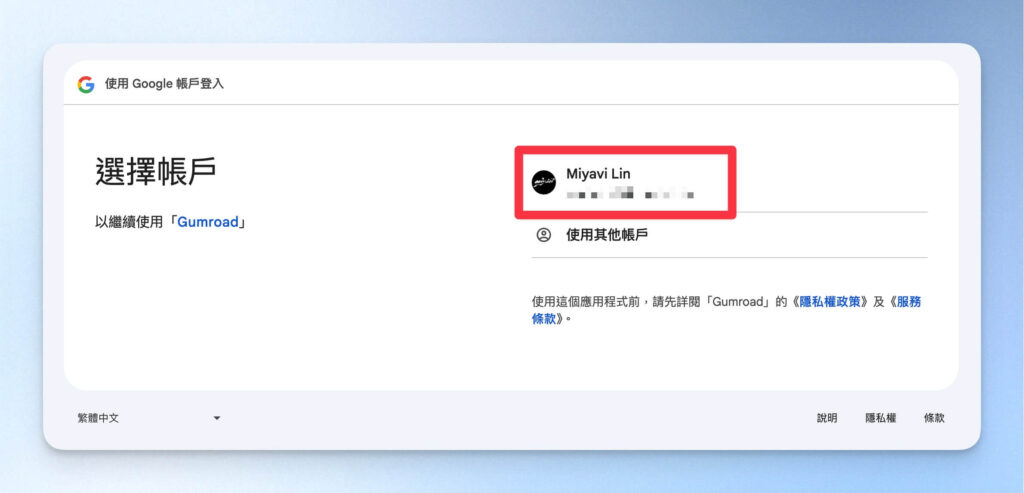Click the 選擇帳戶 heading text
The height and width of the screenshot is (493, 1024).
click(x=155, y=172)
